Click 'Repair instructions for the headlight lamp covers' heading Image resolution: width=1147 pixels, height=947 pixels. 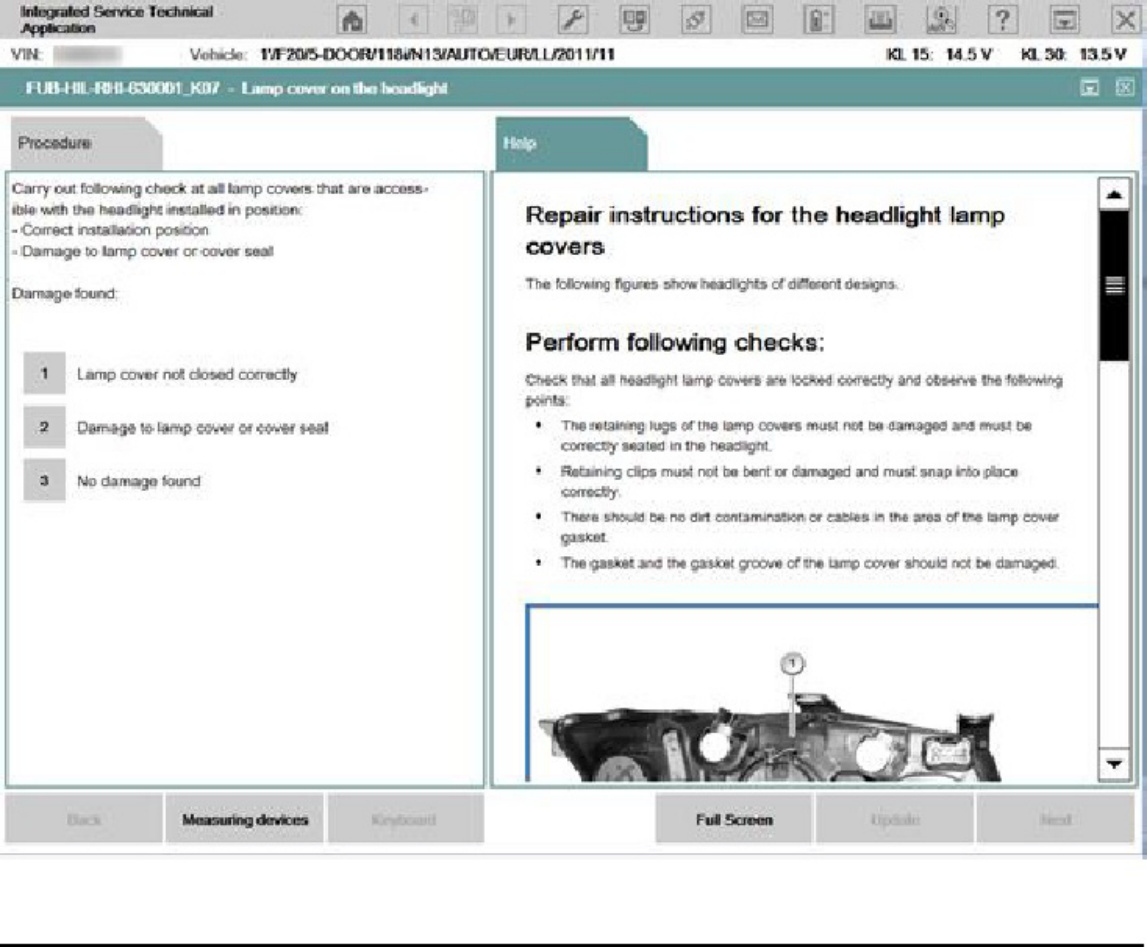(x=765, y=230)
